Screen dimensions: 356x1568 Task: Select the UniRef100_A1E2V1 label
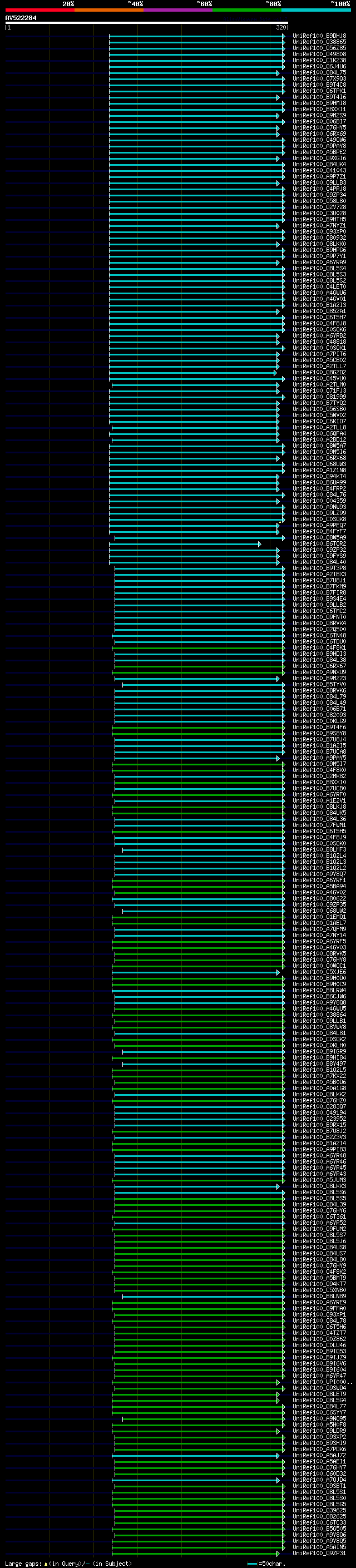(319, 801)
